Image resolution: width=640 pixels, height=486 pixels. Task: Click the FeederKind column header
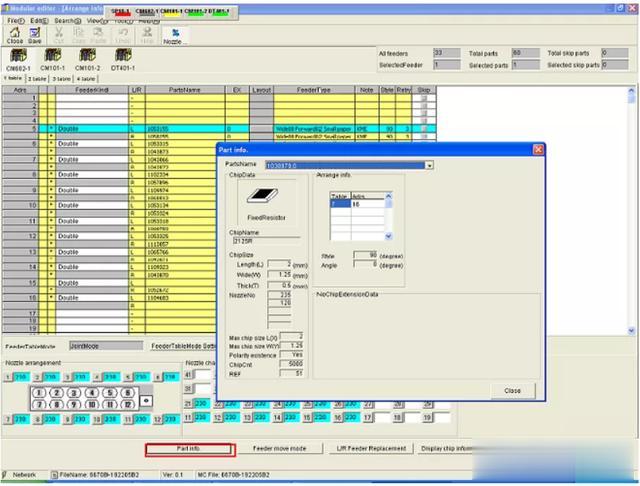[x=92, y=90]
